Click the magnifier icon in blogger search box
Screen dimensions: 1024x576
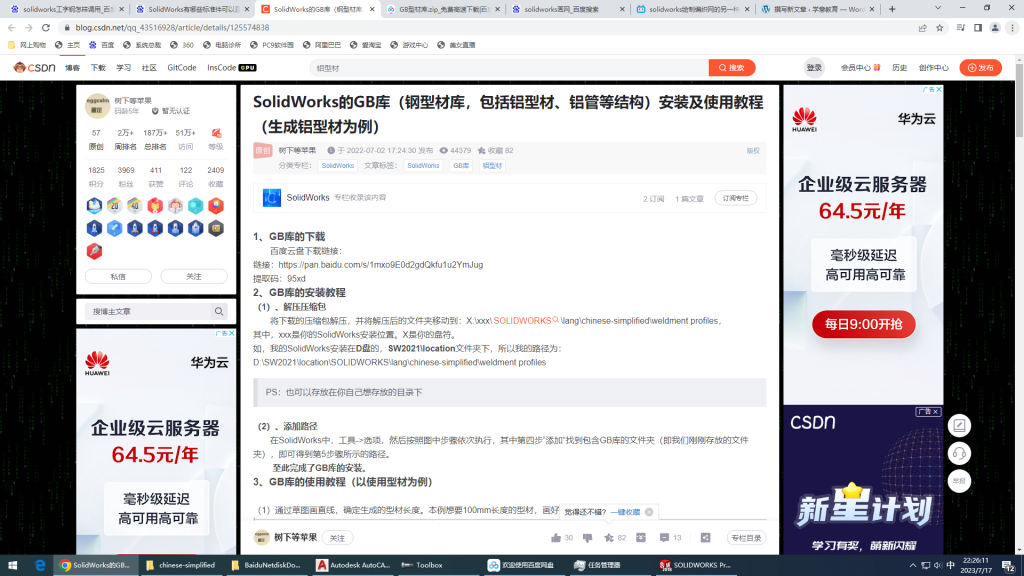pos(219,312)
